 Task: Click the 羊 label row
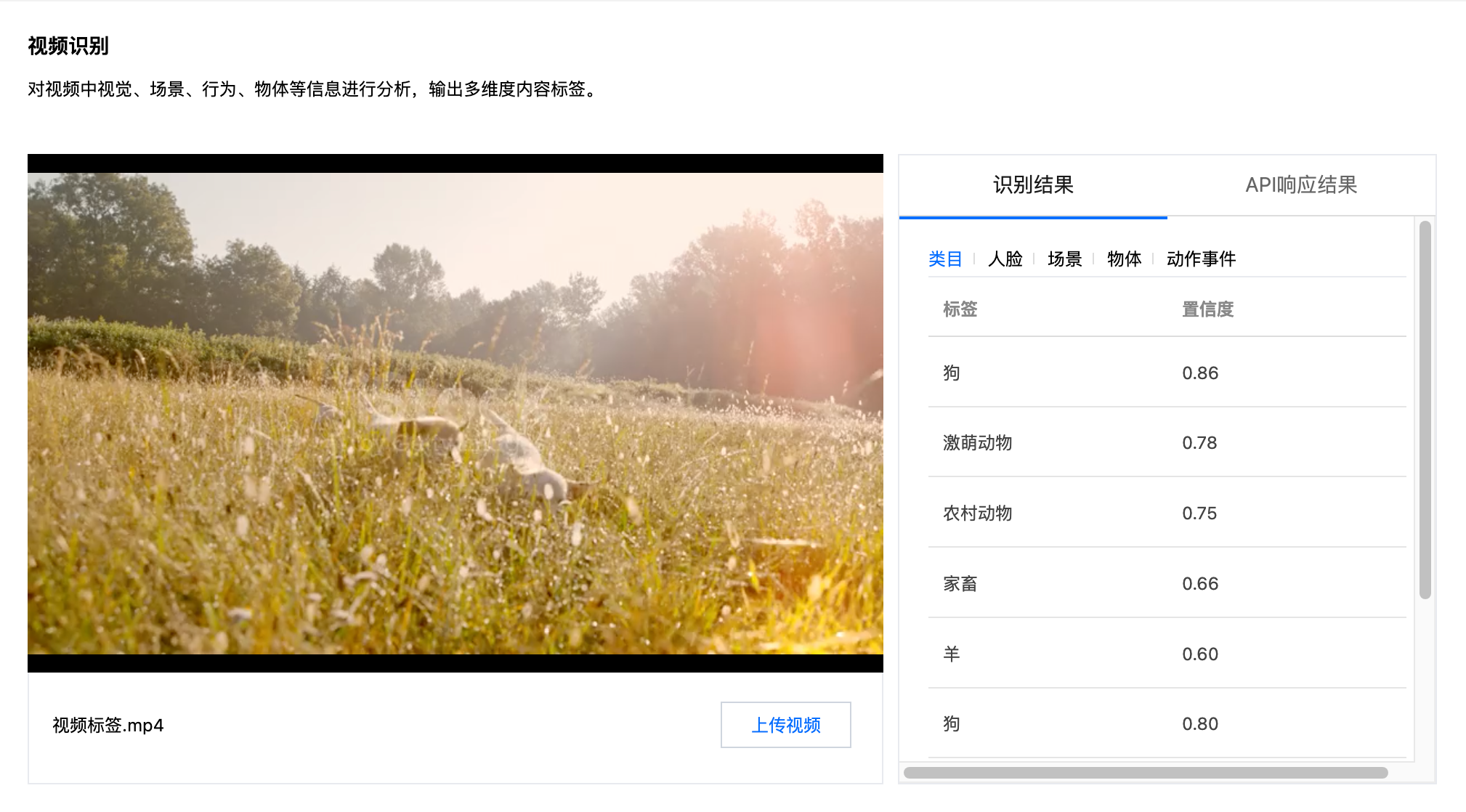click(x=1167, y=654)
